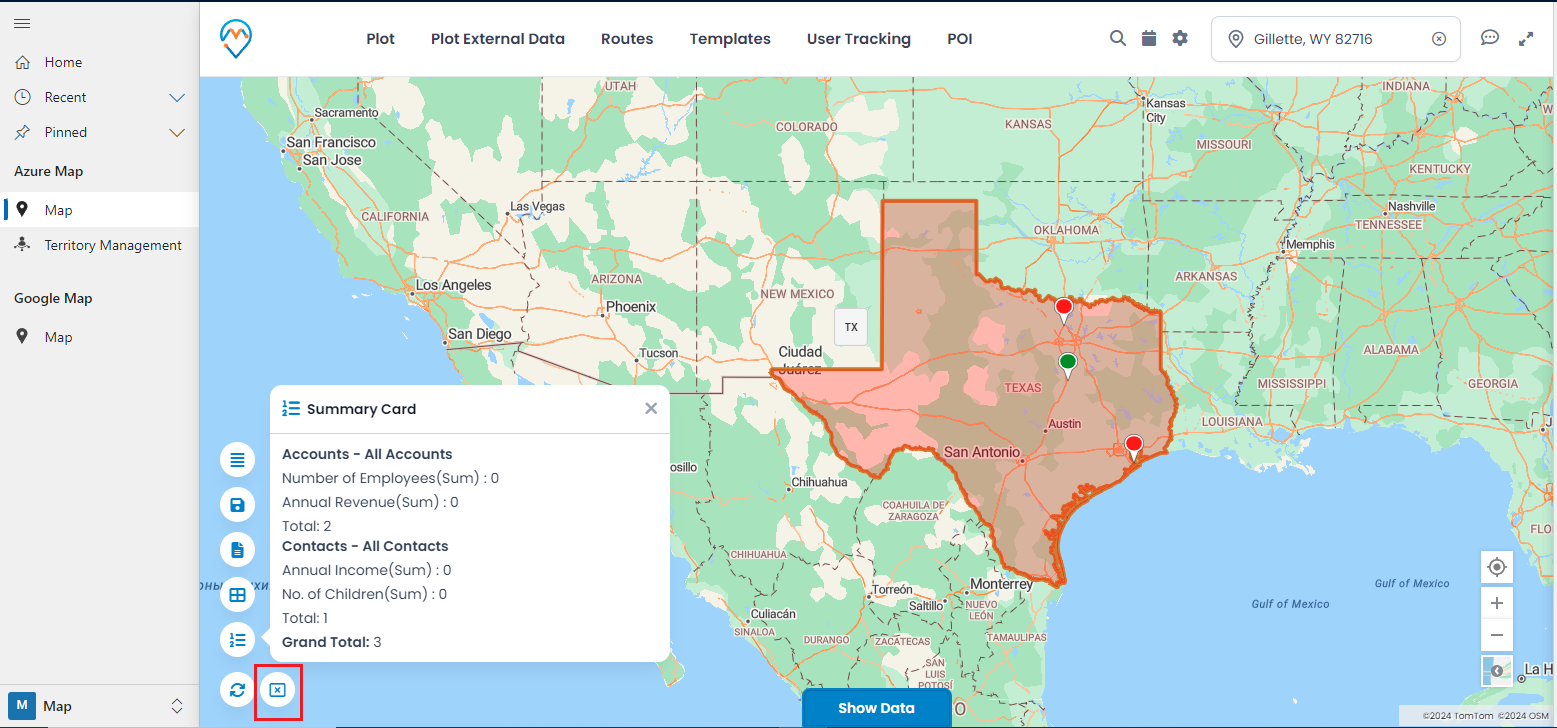Click 'No. of Children(Sum) : 0' text

[364, 594]
